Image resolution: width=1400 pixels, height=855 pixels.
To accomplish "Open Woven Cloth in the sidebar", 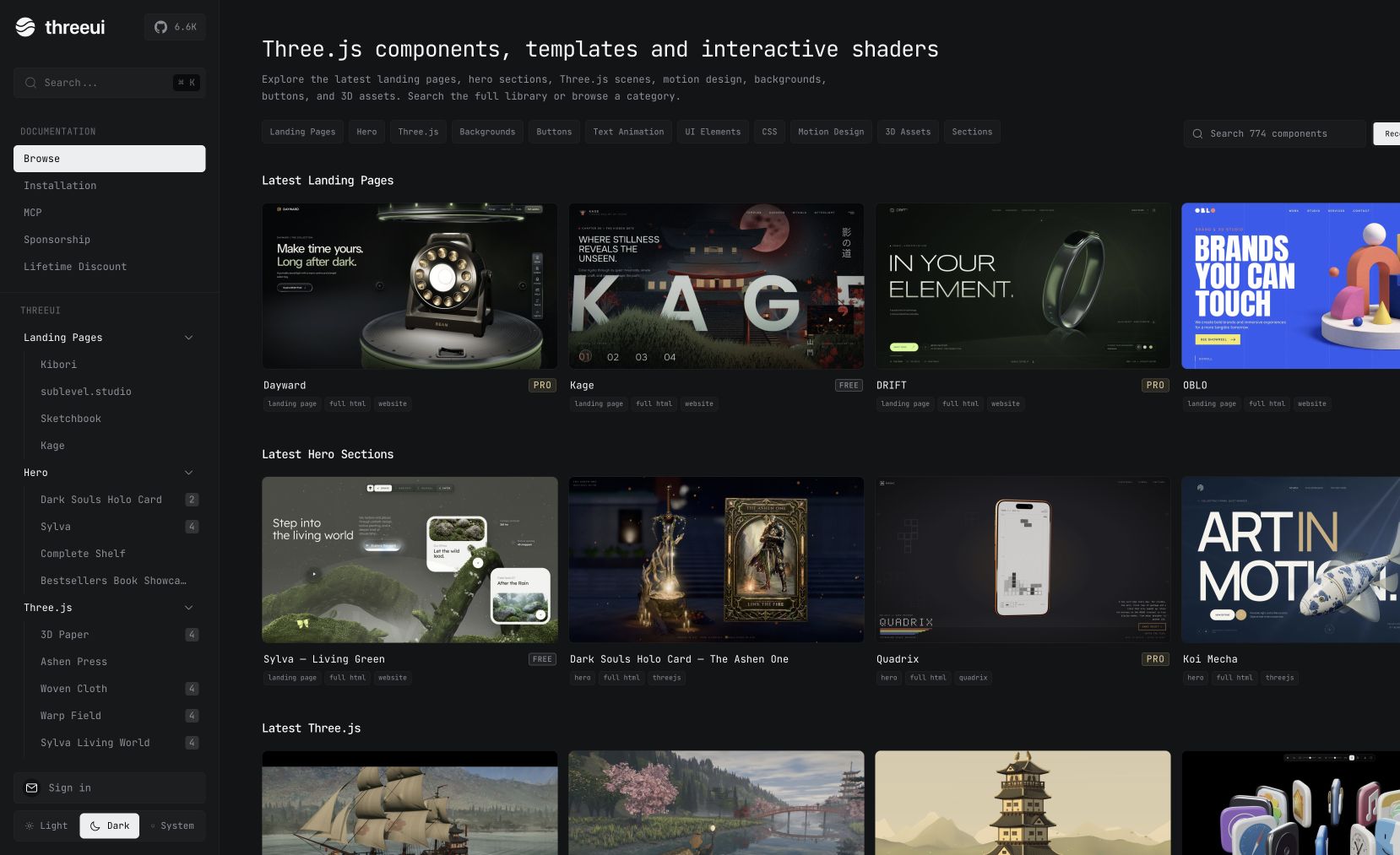I will (x=117, y=689).
